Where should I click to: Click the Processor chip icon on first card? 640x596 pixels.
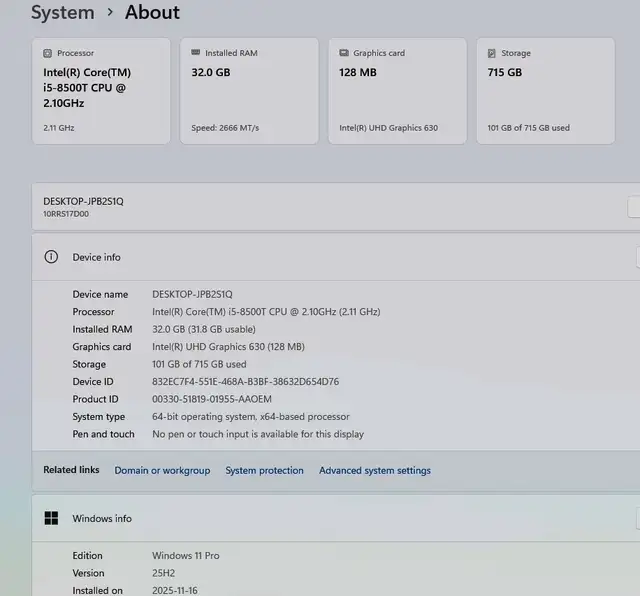click(x=48, y=53)
